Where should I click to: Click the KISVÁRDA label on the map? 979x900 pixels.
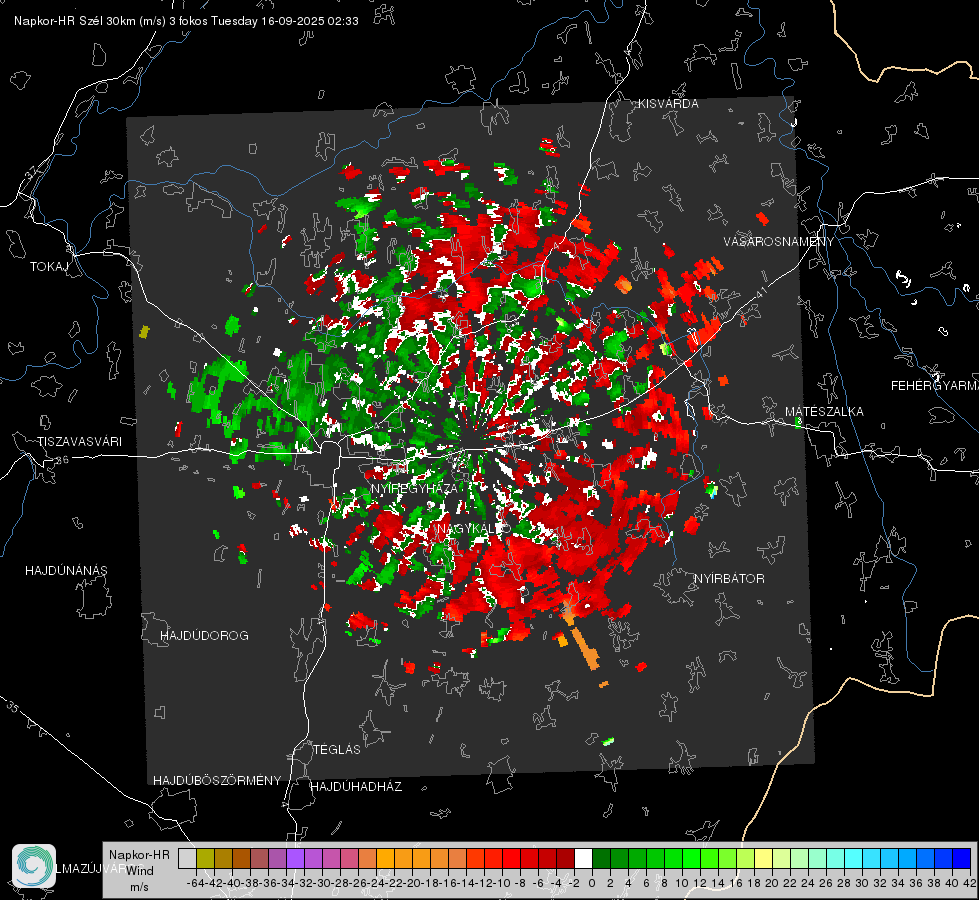pyautogui.click(x=668, y=104)
